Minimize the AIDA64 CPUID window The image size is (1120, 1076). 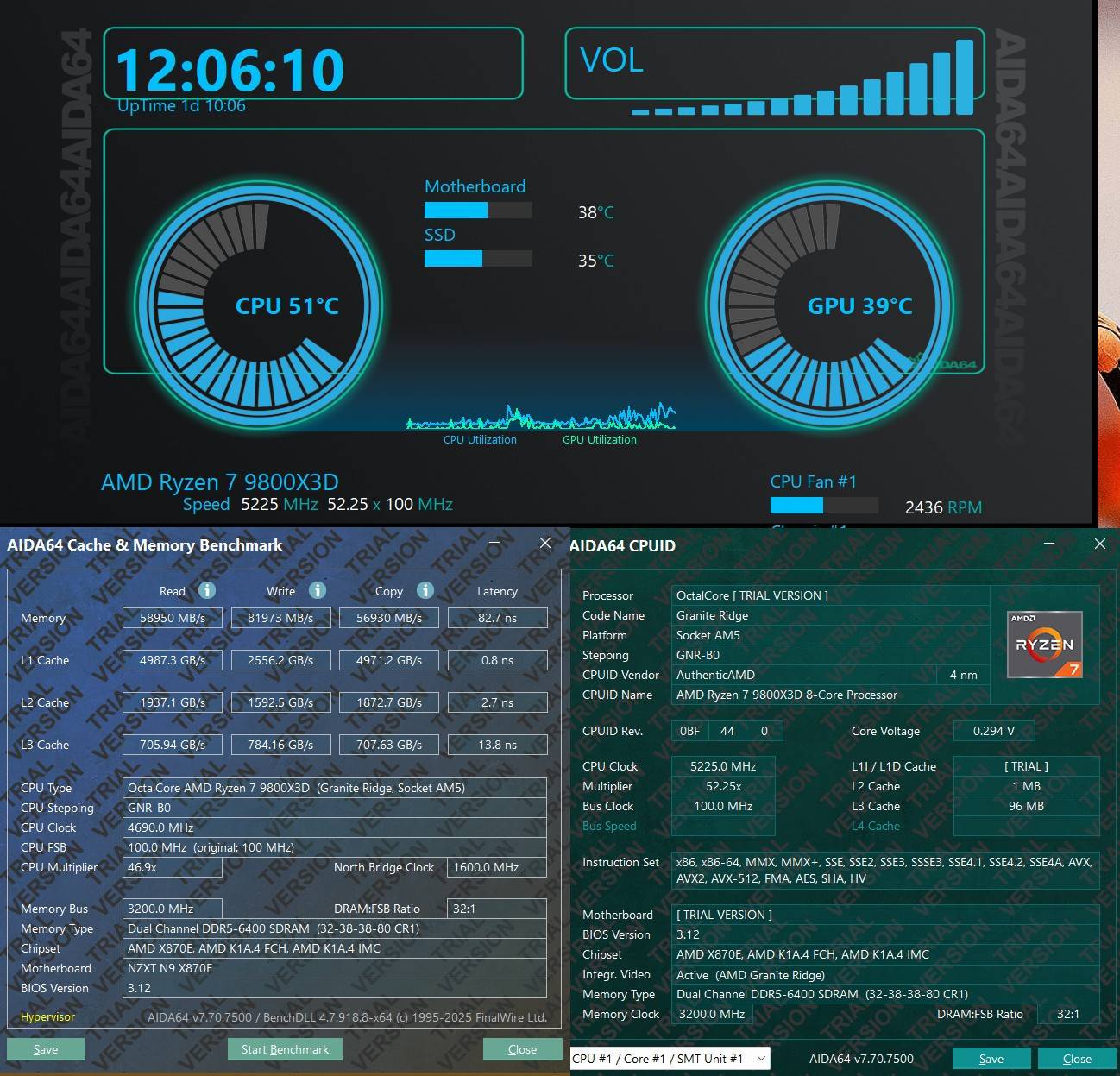[1049, 544]
